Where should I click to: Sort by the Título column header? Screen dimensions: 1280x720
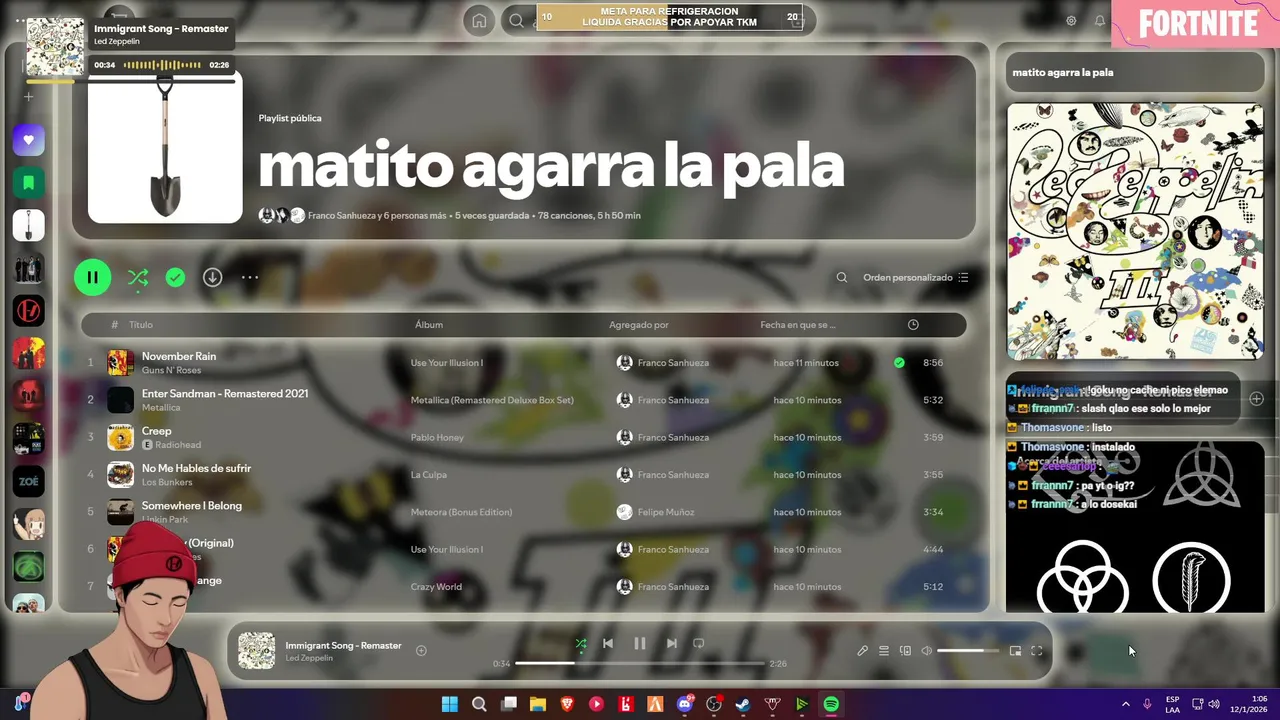pos(141,324)
